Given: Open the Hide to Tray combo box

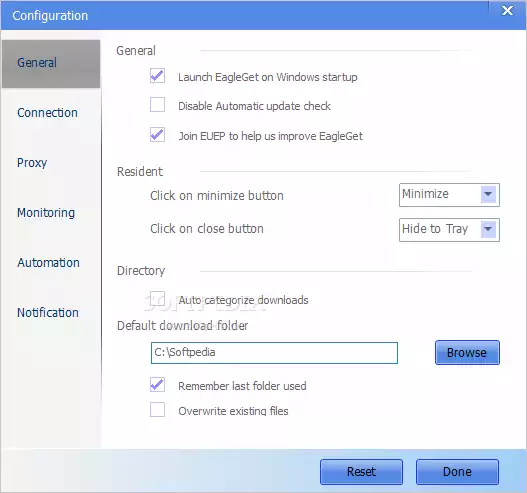Looking at the screenshot, I should pos(449,230).
